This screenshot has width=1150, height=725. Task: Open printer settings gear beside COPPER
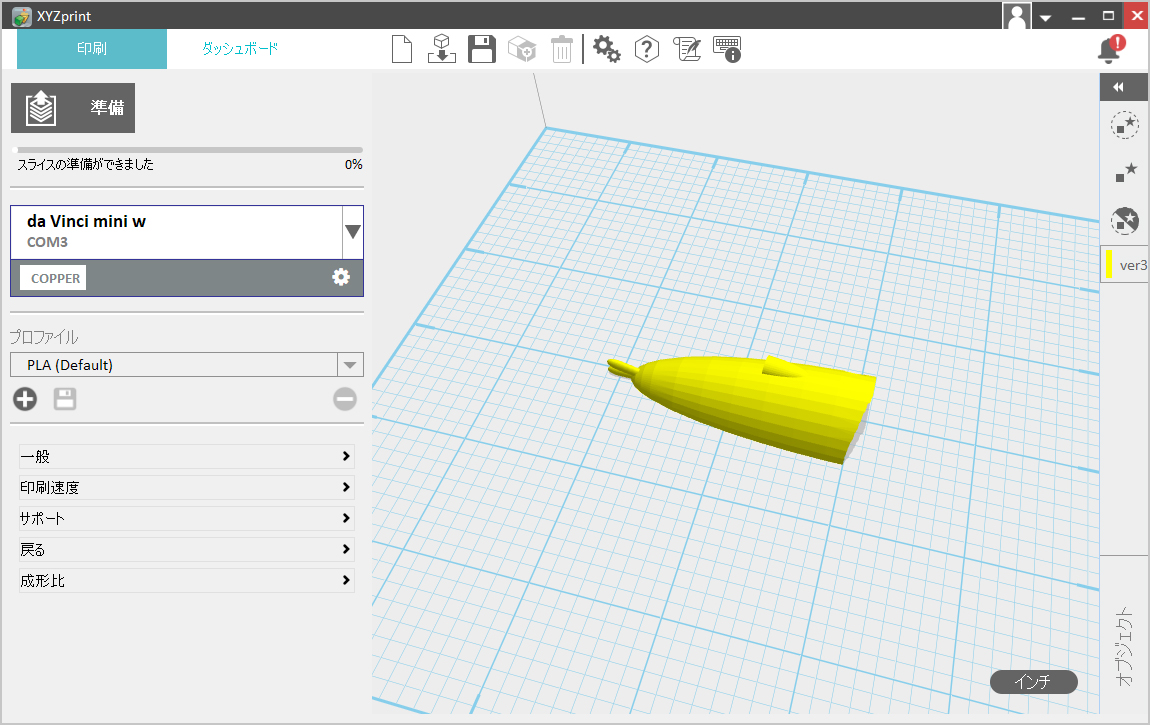coord(341,277)
